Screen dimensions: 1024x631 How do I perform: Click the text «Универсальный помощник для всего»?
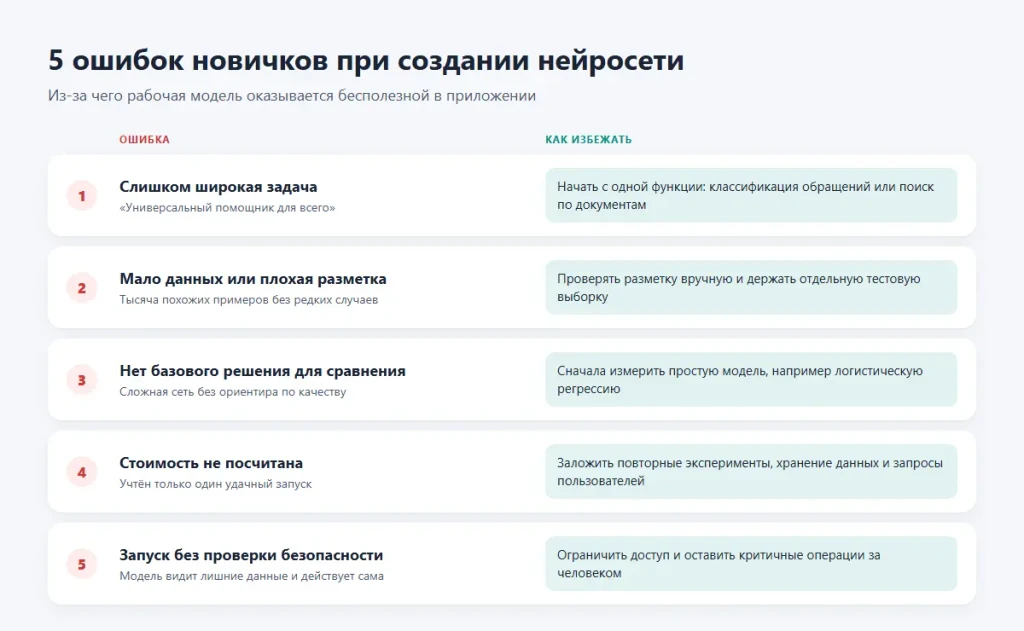(x=227, y=208)
